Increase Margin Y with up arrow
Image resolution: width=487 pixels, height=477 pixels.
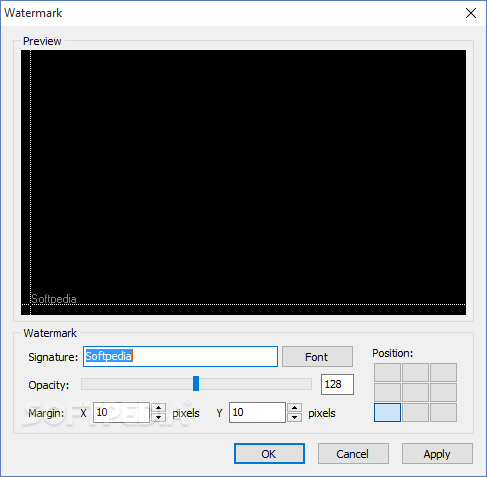295,408
